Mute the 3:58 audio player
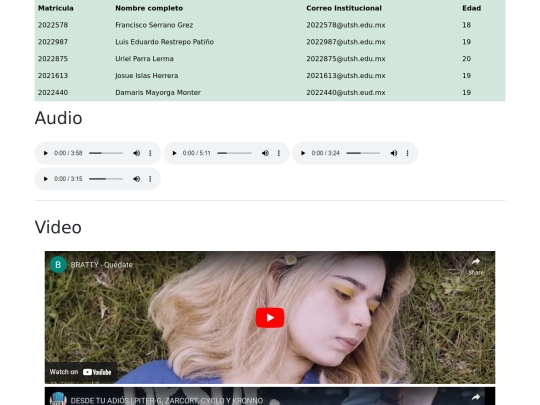The height and width of the screenshot is (405, 540). (x=136, y=153)
